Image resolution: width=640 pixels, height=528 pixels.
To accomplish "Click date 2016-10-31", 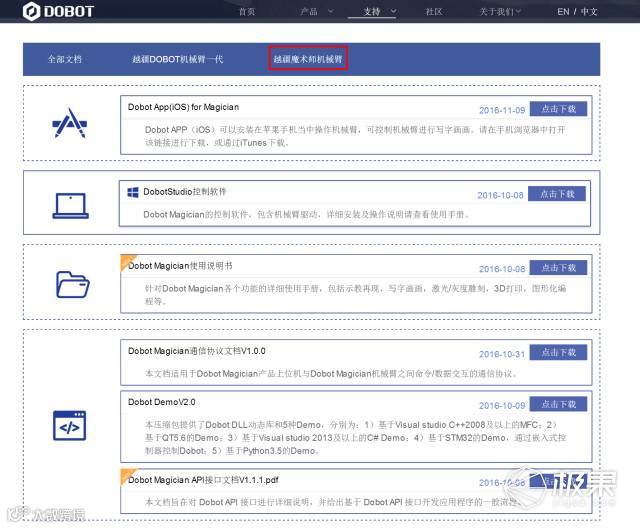I will (502, 354).
